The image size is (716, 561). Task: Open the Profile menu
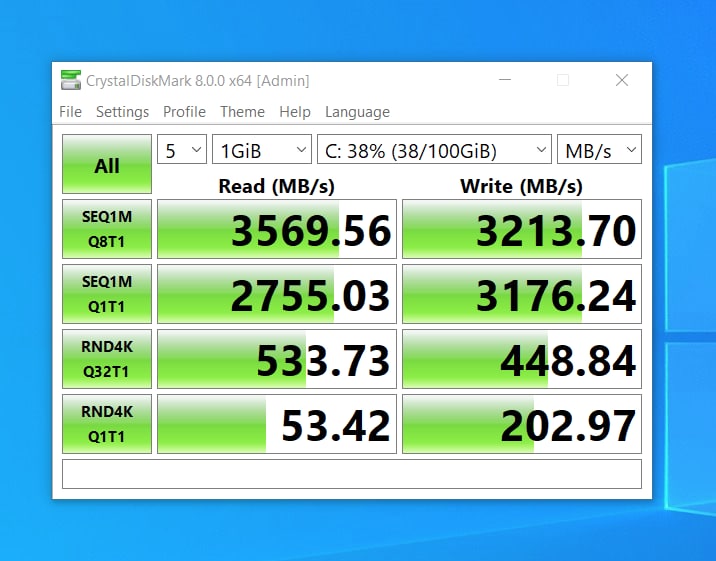pos(184,112)
